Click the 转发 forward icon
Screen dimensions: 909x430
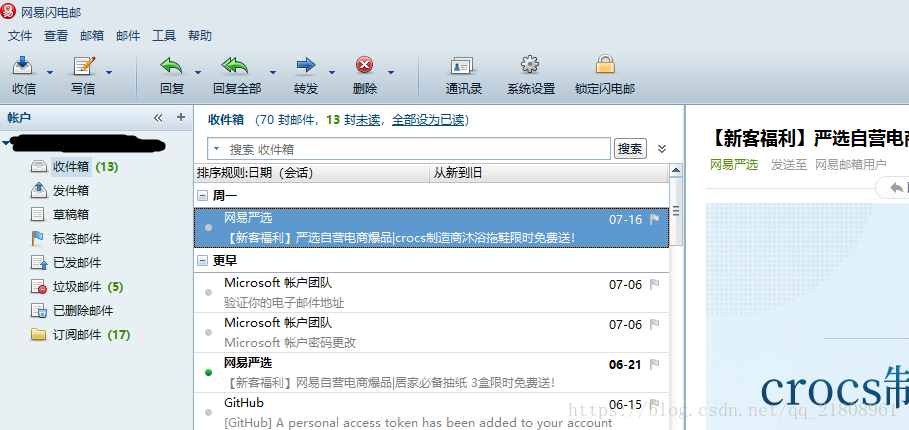(306, 65)
